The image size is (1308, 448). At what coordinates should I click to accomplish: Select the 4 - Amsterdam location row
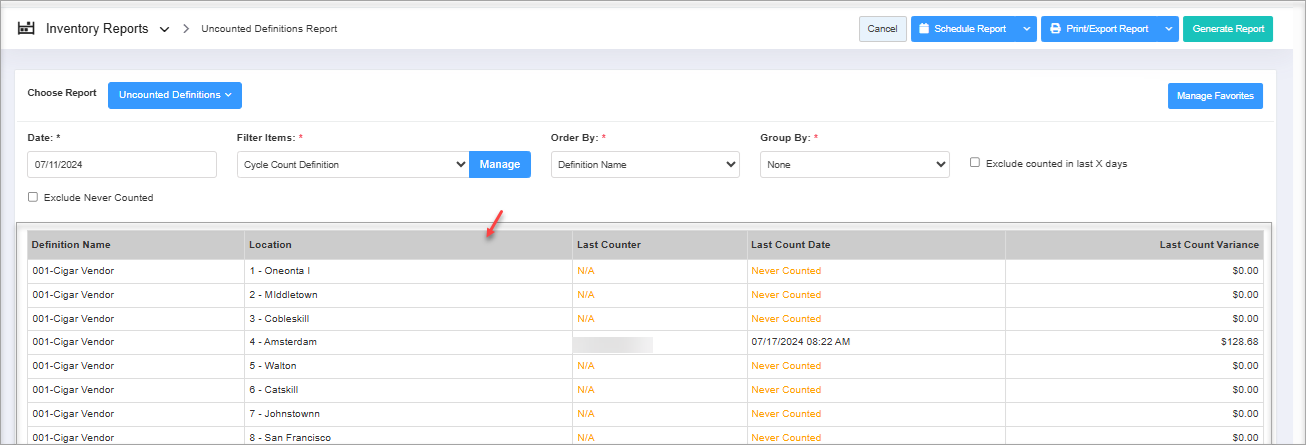click(281, 342)
